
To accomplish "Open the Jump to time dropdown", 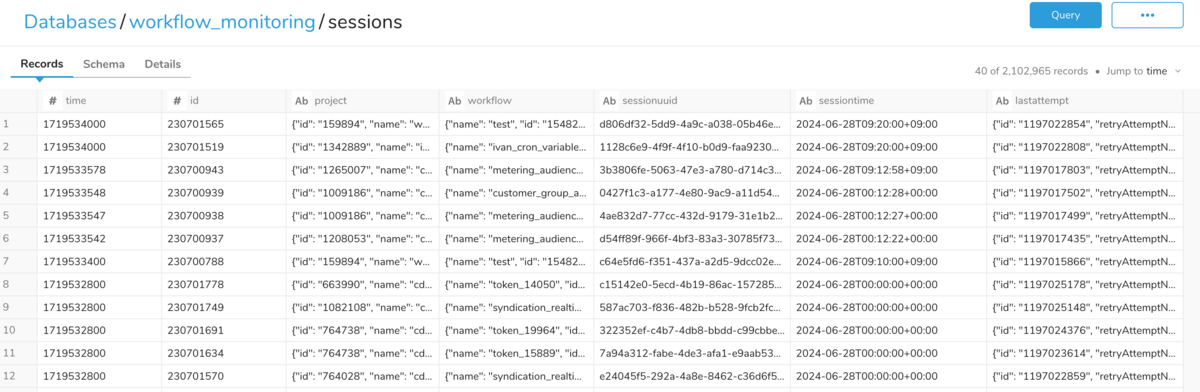I will pos(1144,71).
